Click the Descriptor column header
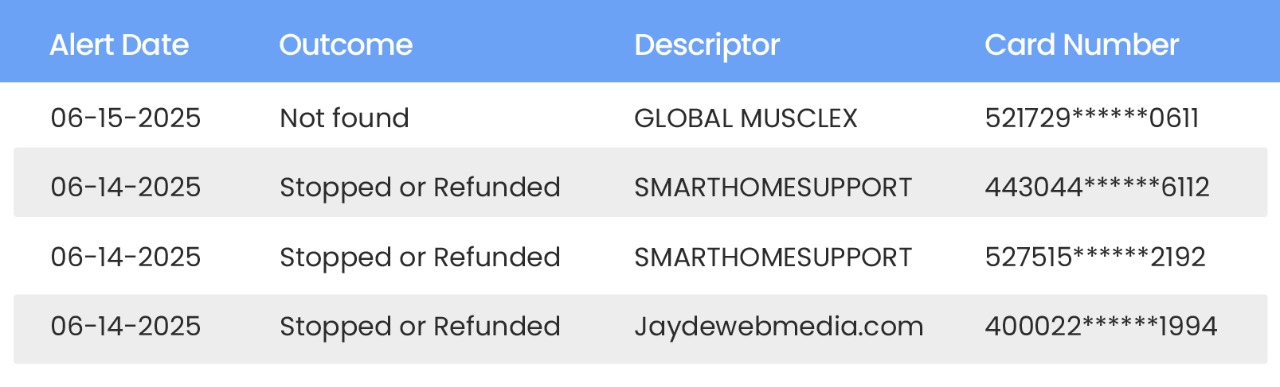Screen dimensions: 1280x387 (707, 45)
